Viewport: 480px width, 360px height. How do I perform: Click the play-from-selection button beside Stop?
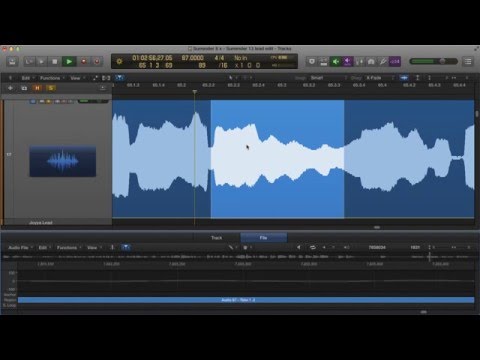tap(42, 62)
